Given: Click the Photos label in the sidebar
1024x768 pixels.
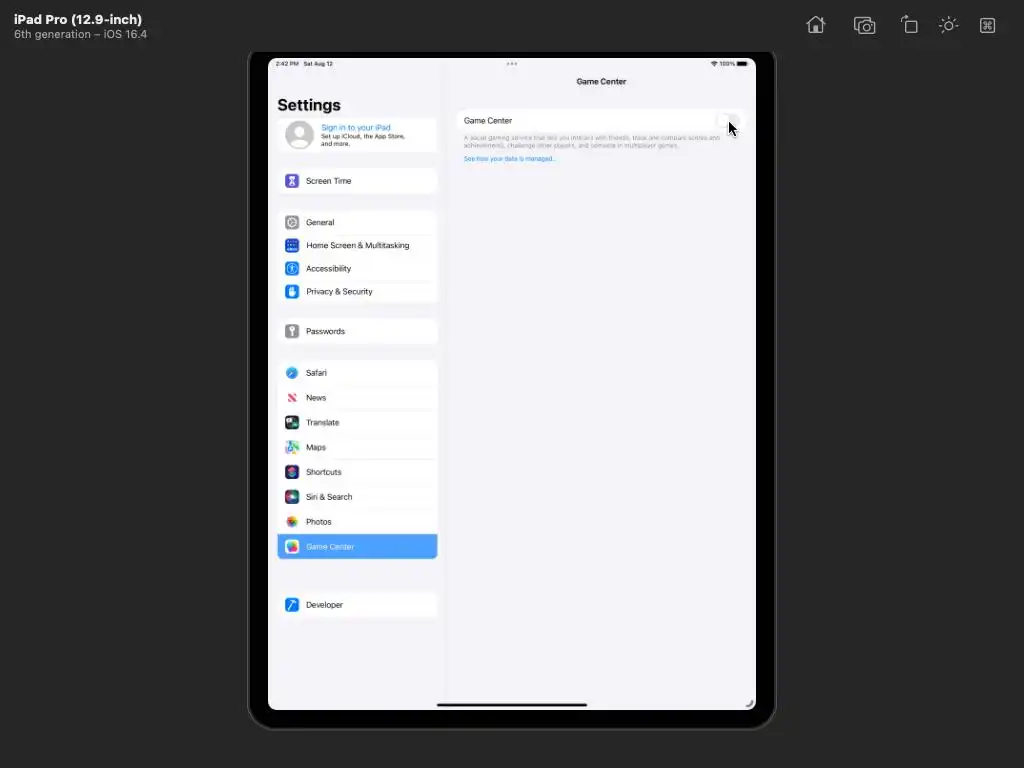Looking at the screenshot, I should coord(319,522).
